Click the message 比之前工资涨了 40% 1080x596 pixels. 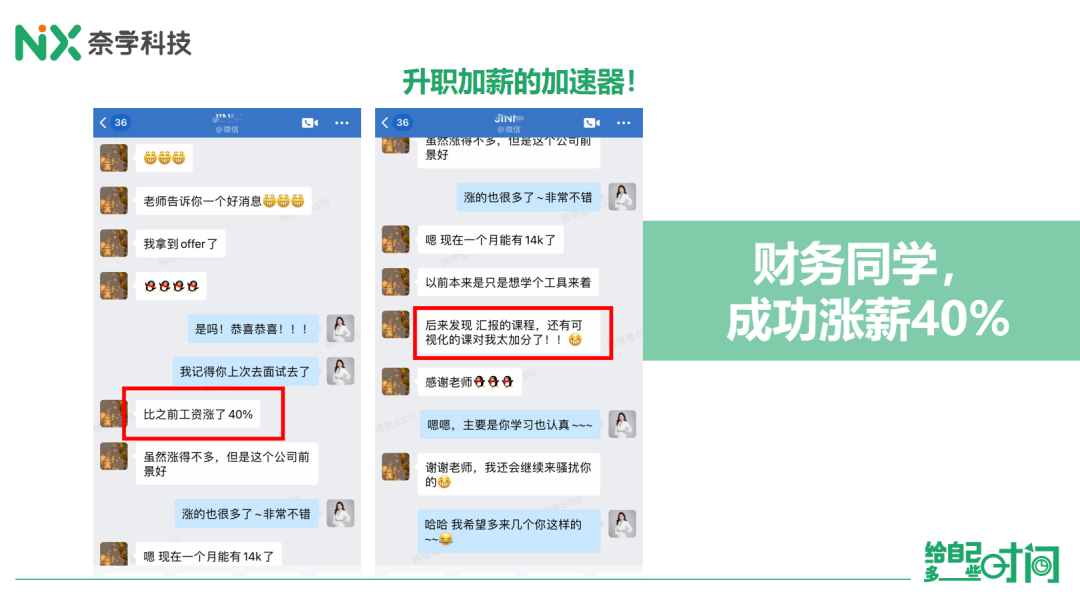pos(198,414)
